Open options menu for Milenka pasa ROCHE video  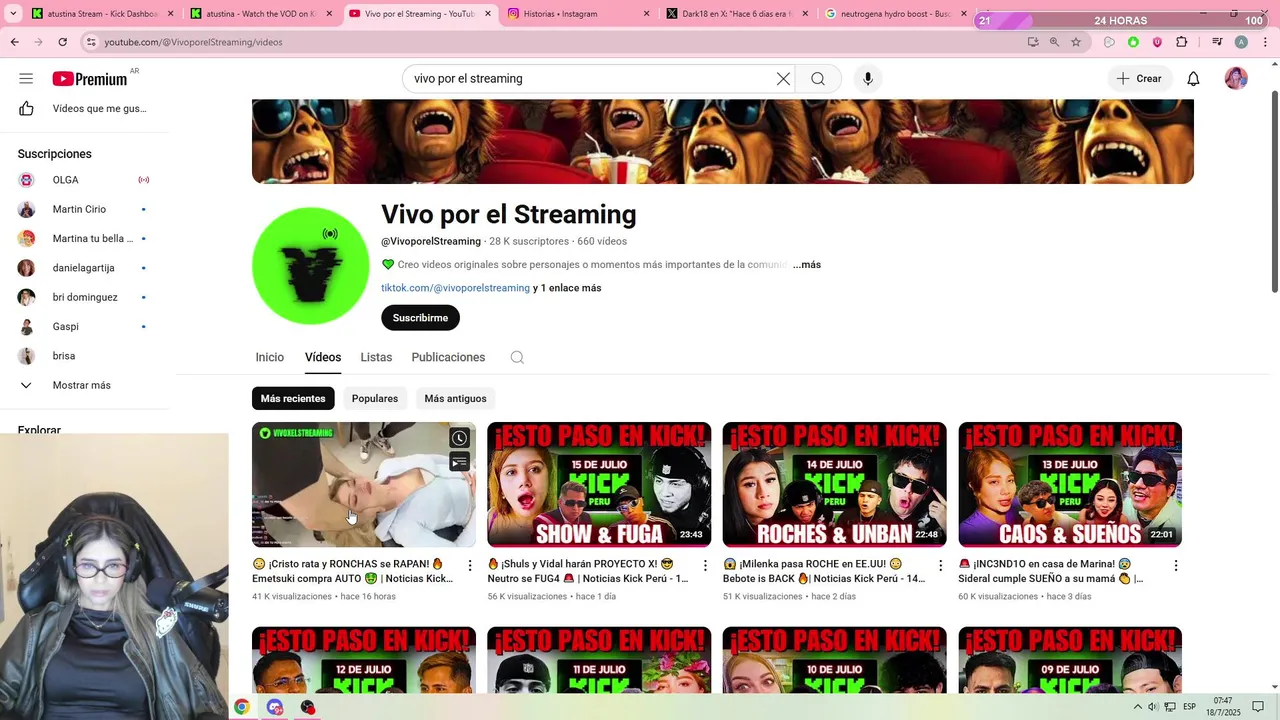(x=940, y=566)
